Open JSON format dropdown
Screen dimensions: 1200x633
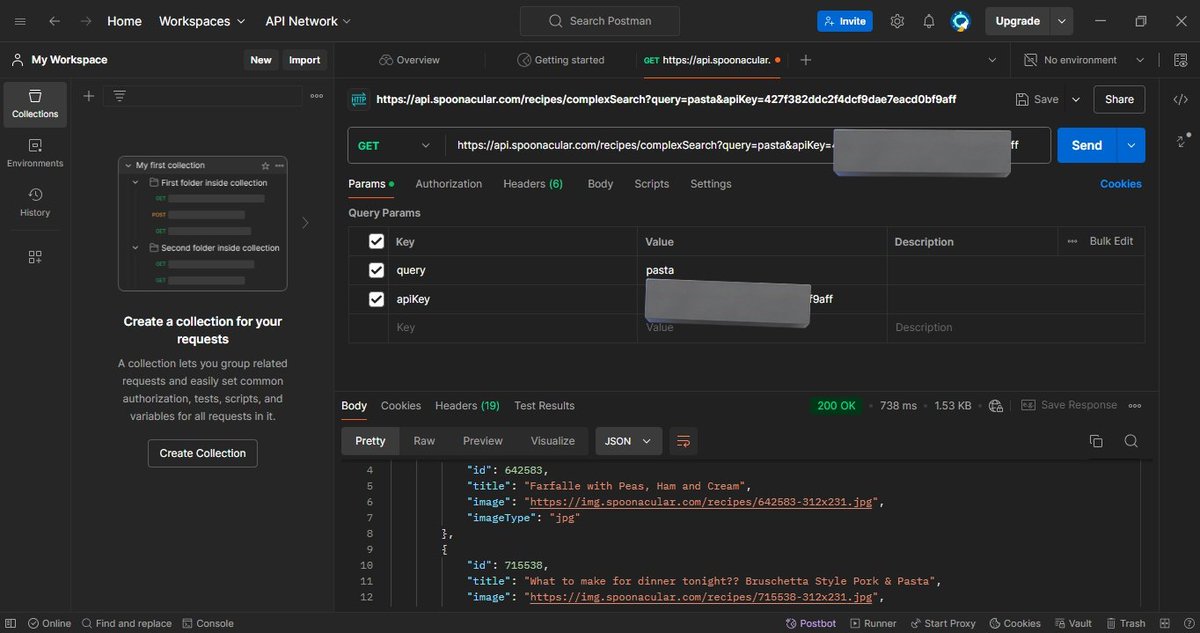tap(629, 441)
